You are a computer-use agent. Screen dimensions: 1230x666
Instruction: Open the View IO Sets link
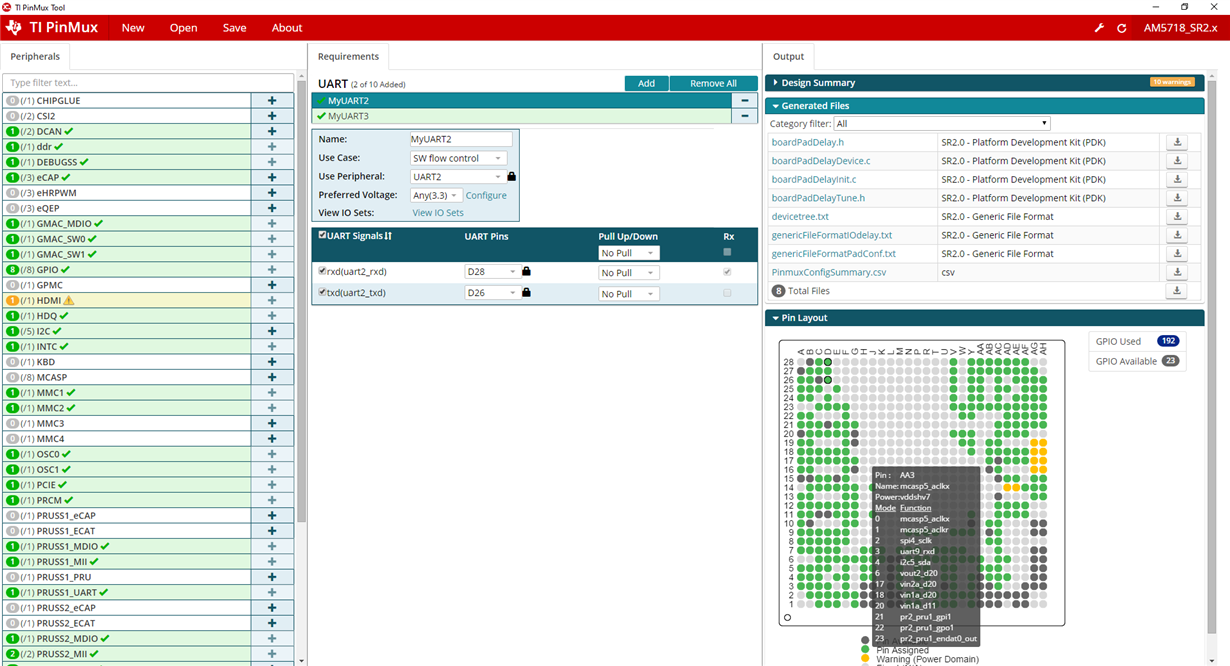click(438, 213)
